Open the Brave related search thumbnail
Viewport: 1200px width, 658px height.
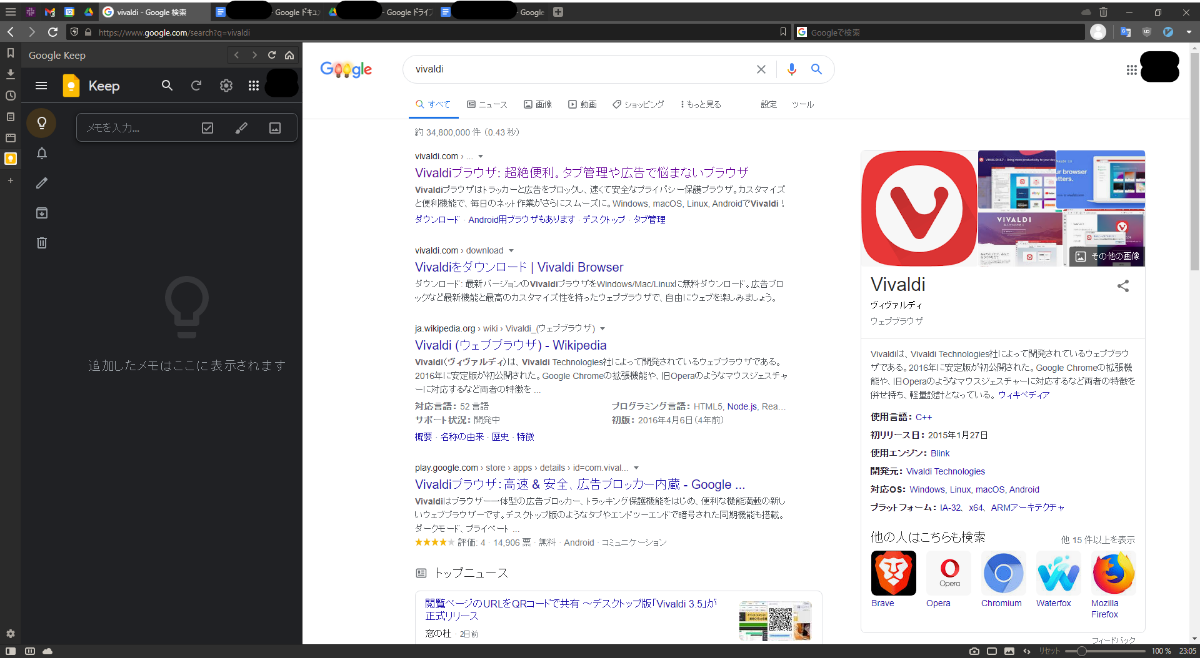tap(893, 573)
